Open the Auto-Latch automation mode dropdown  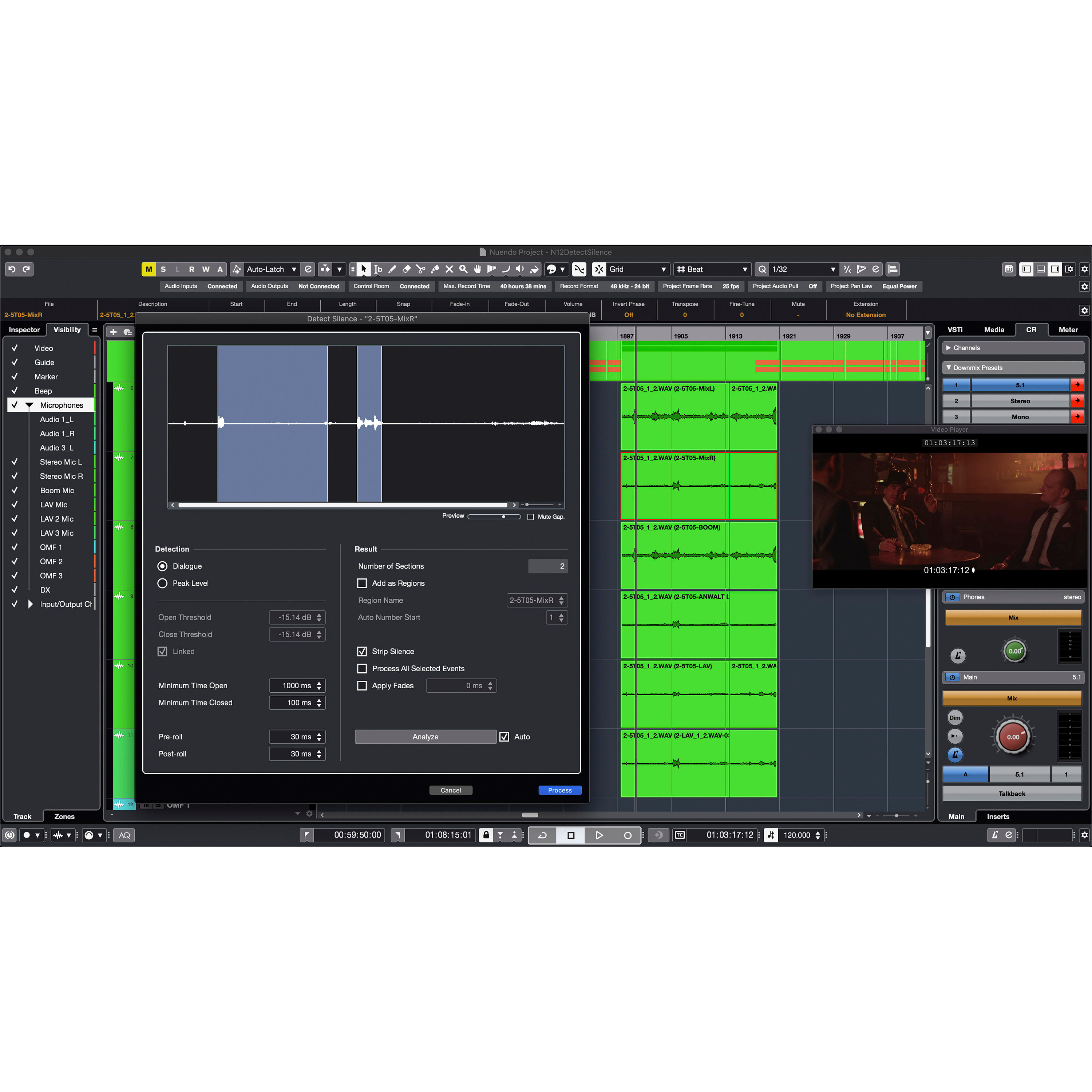pos(271,269)
